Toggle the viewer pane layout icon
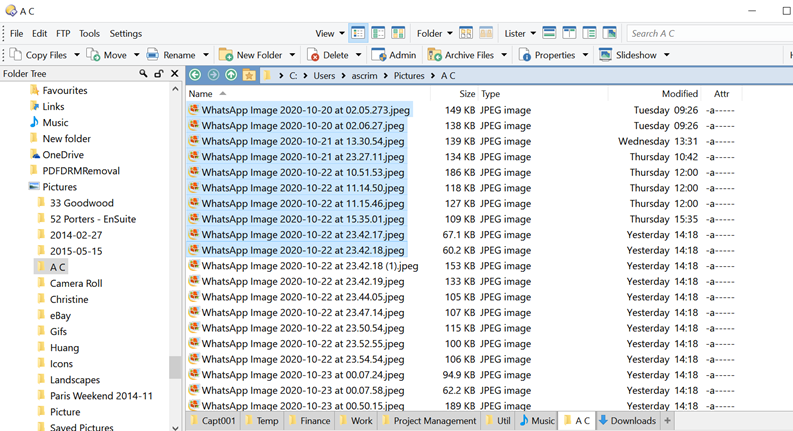 (x=610, y=33)
